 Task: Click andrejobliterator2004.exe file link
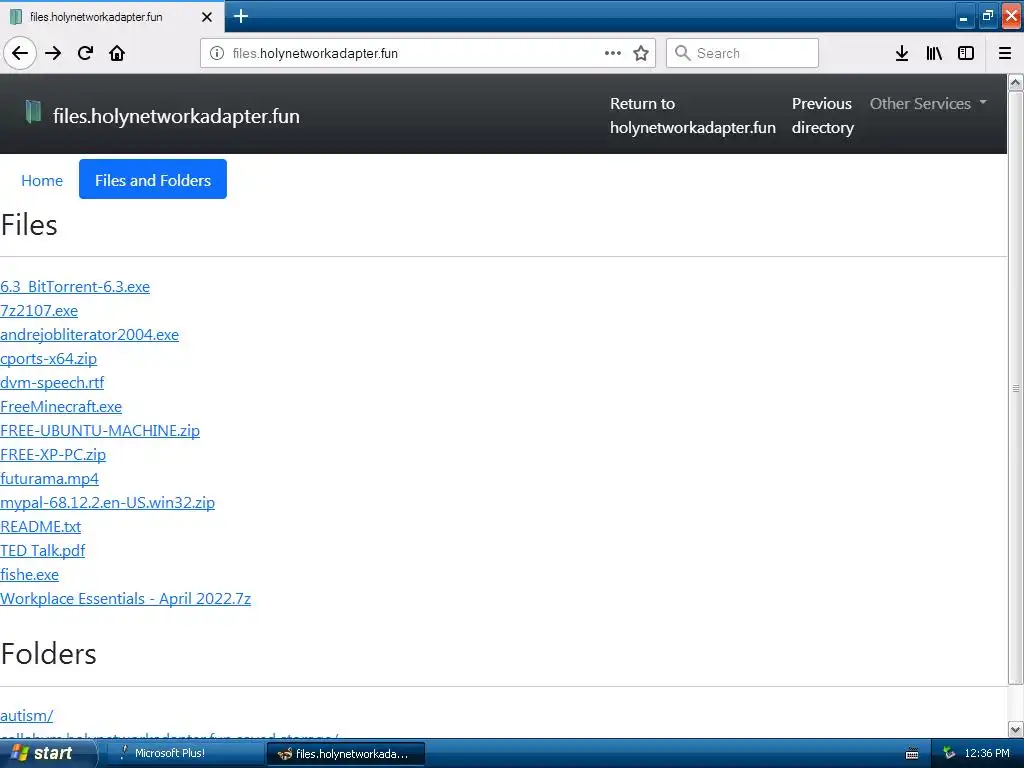(89, 334)
